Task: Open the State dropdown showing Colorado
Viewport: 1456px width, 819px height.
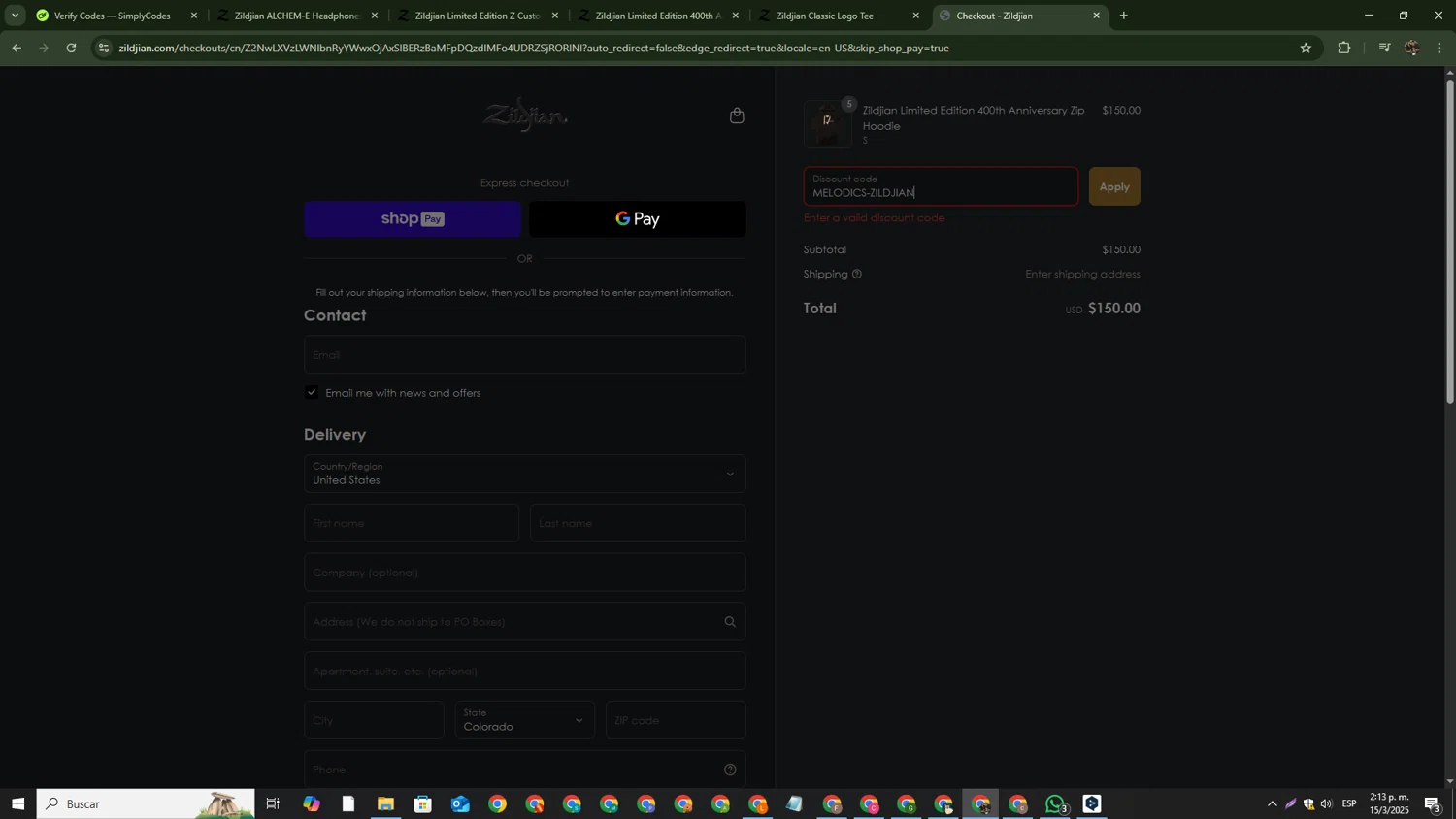Action: coord(525,720)
